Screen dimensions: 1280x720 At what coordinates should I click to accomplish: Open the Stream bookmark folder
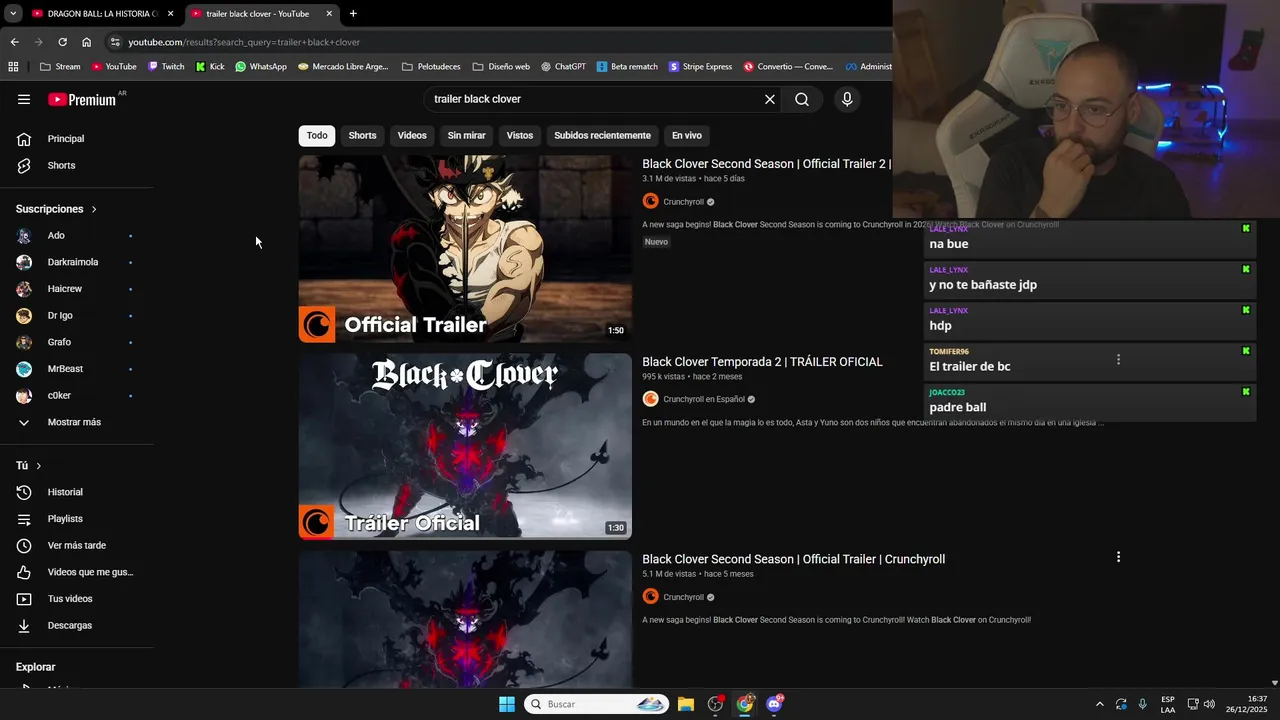[61, 67]
